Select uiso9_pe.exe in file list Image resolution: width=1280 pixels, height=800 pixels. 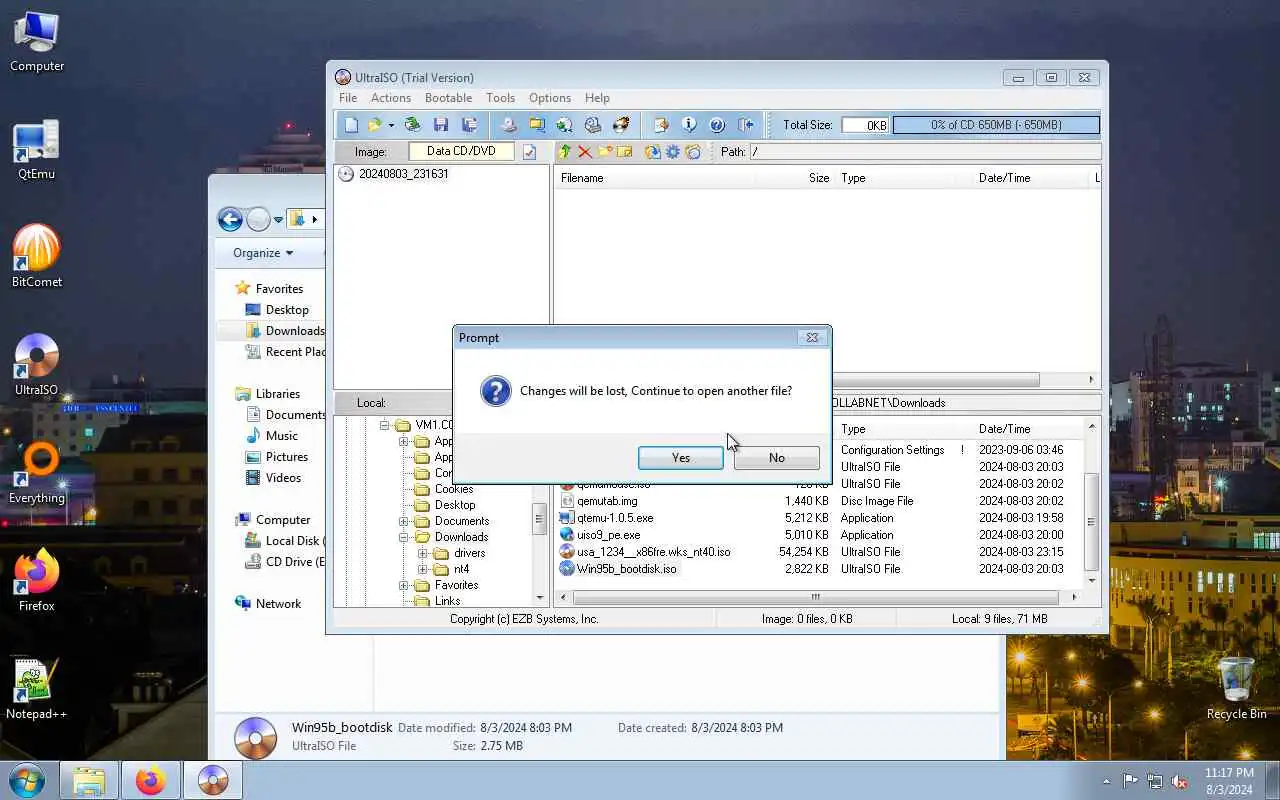pyautogui.click(x=608, y=535)
